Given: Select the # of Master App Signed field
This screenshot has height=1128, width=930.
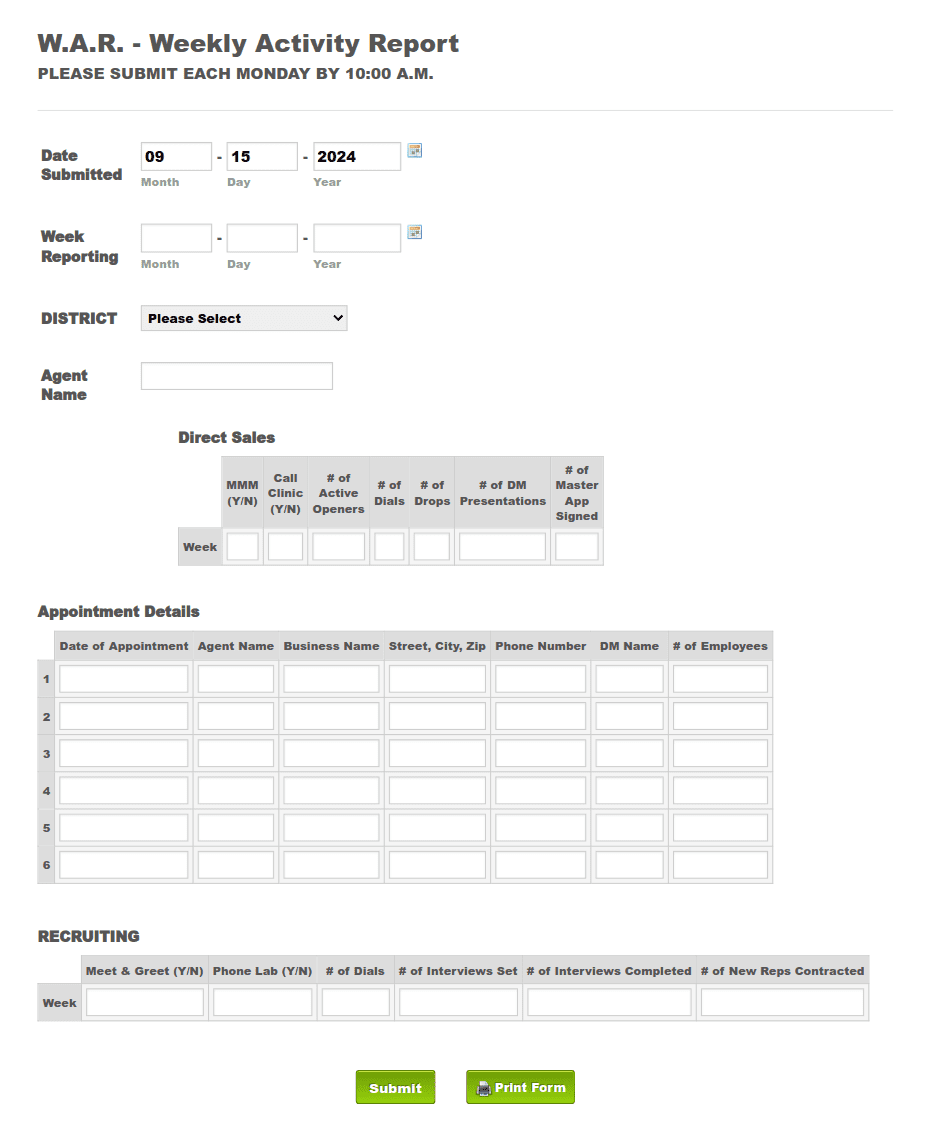Looking at the screenshot, I should 576,545.
